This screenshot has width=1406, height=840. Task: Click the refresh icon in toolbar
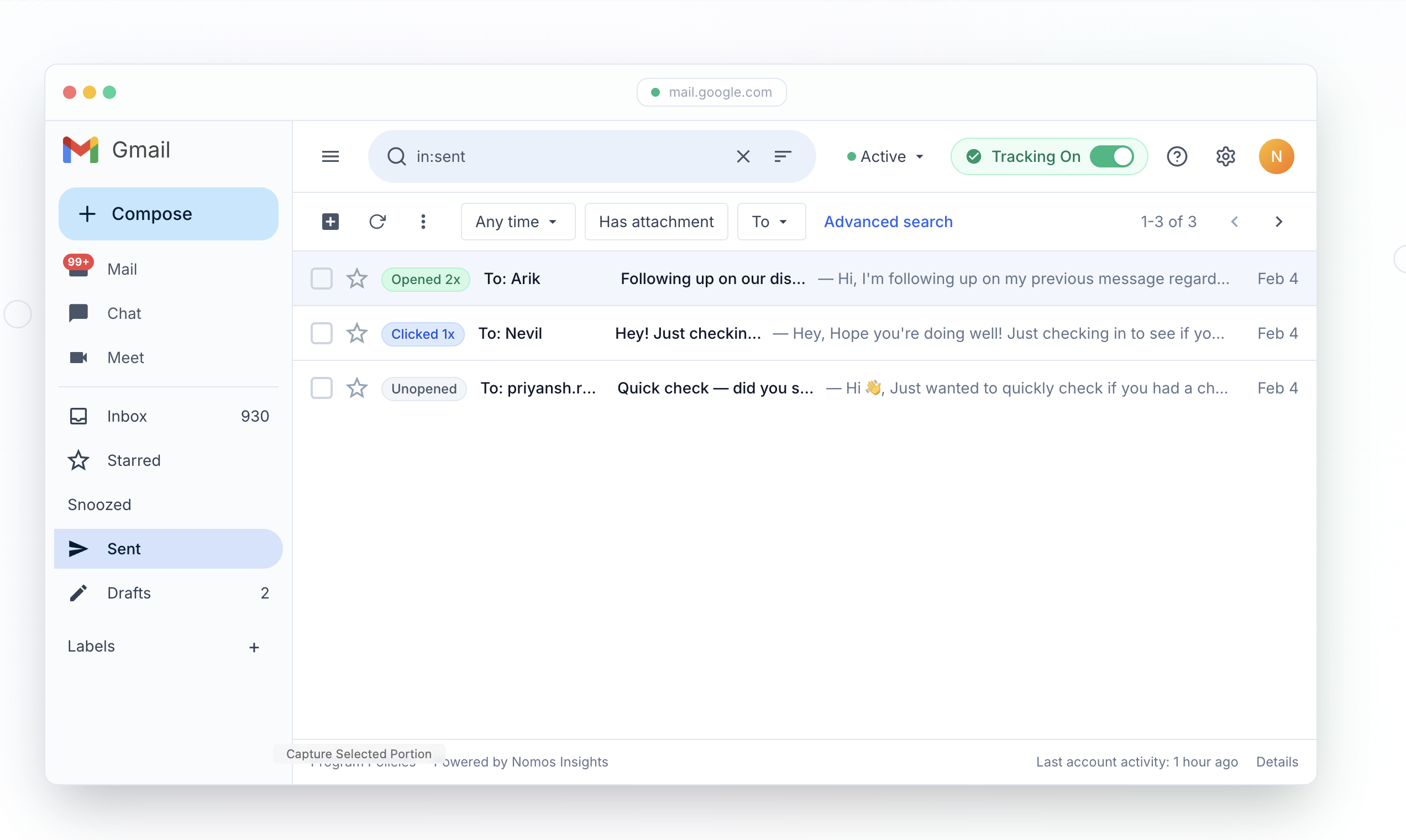tap(377, 221)
